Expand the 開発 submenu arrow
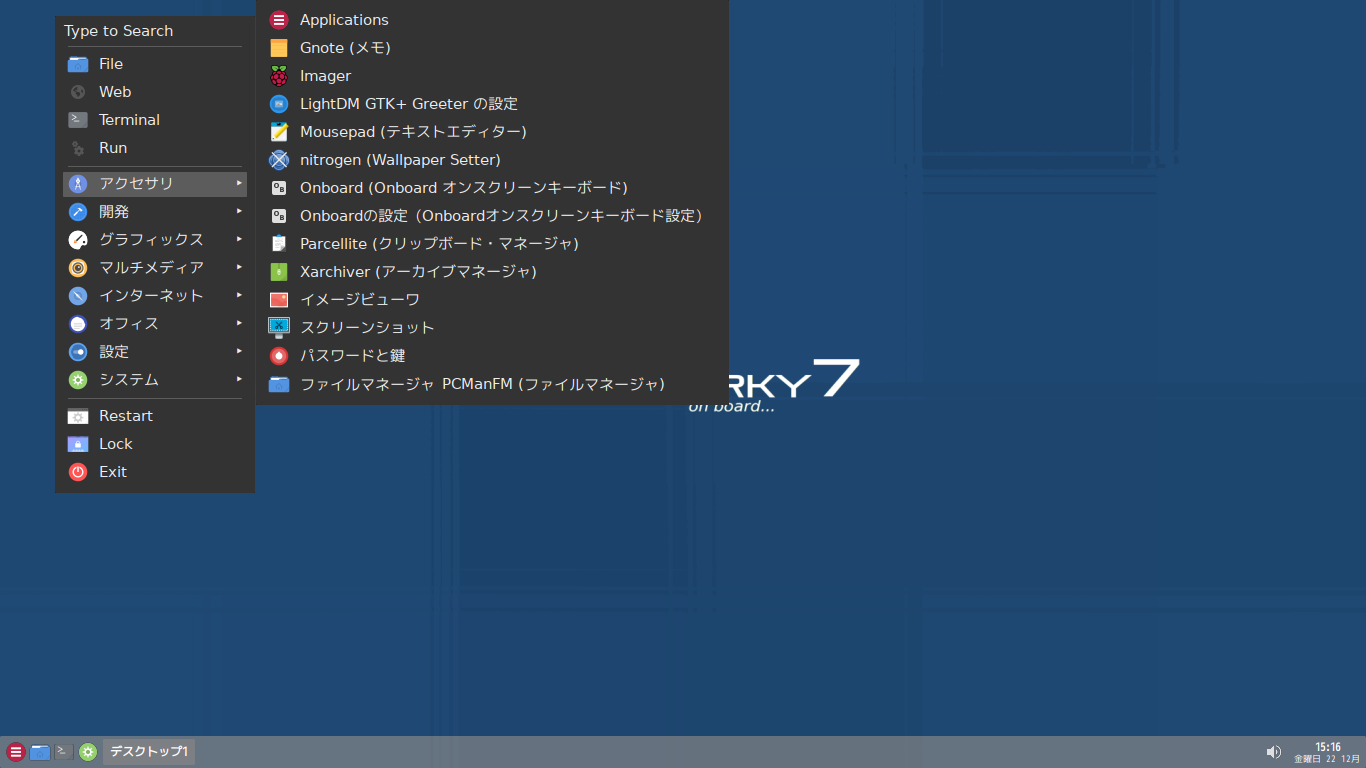This screenshot has height=768, width=1366. [239, 211]
